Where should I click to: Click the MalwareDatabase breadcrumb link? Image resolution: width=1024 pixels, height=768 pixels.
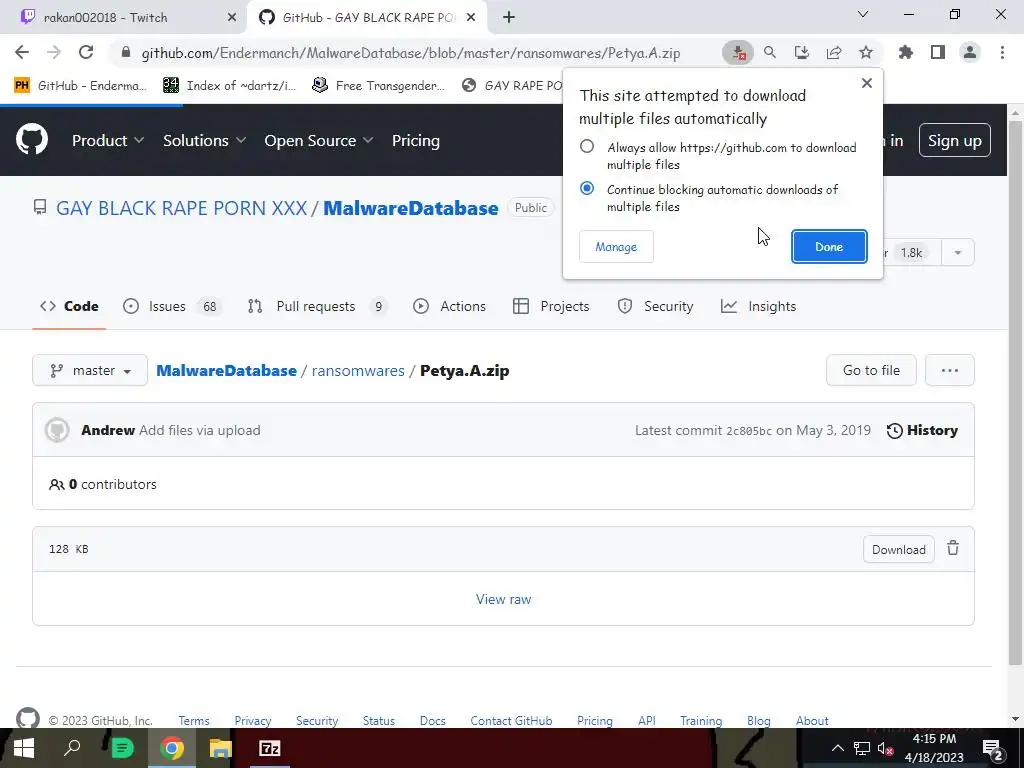click(x=227, y=370)
